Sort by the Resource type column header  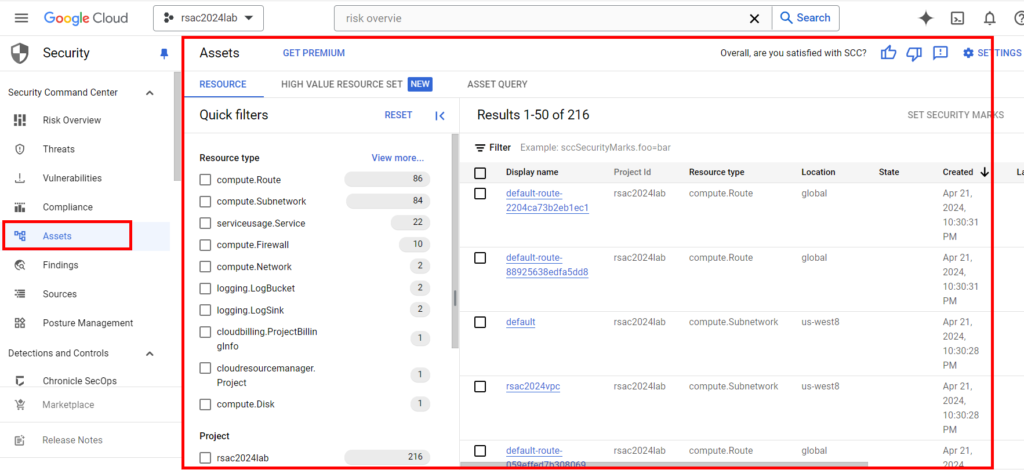716,172
